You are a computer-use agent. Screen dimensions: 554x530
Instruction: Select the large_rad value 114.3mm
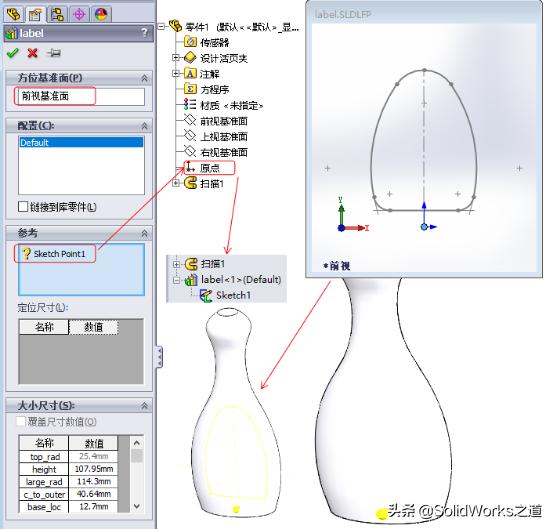click(93, 482)
